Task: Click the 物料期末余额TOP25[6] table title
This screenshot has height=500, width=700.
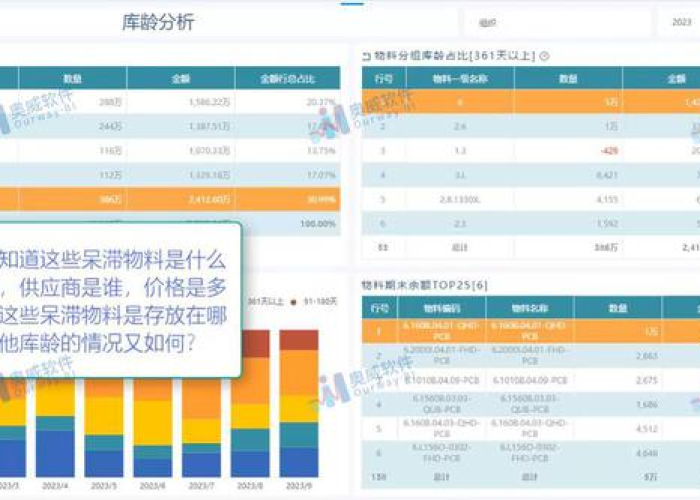Action: coord(424,285)
